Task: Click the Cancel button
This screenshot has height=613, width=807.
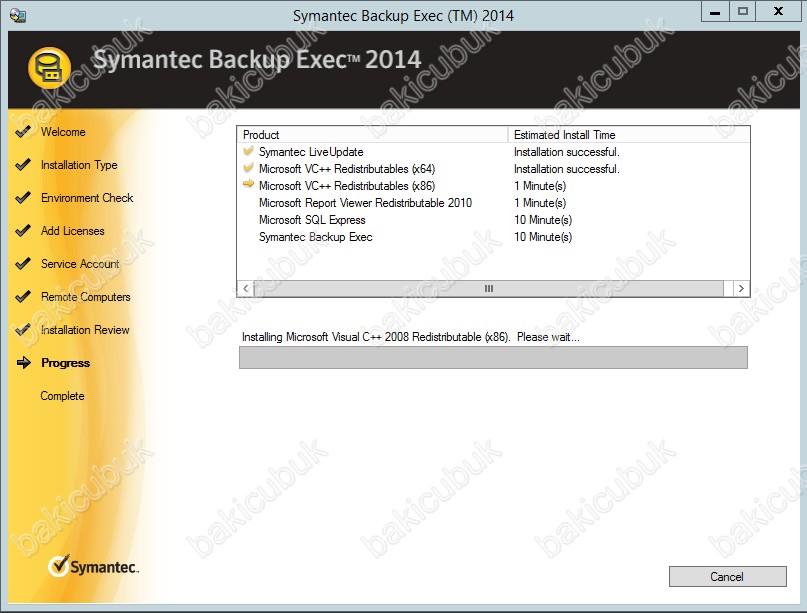Action: (727, 576)
